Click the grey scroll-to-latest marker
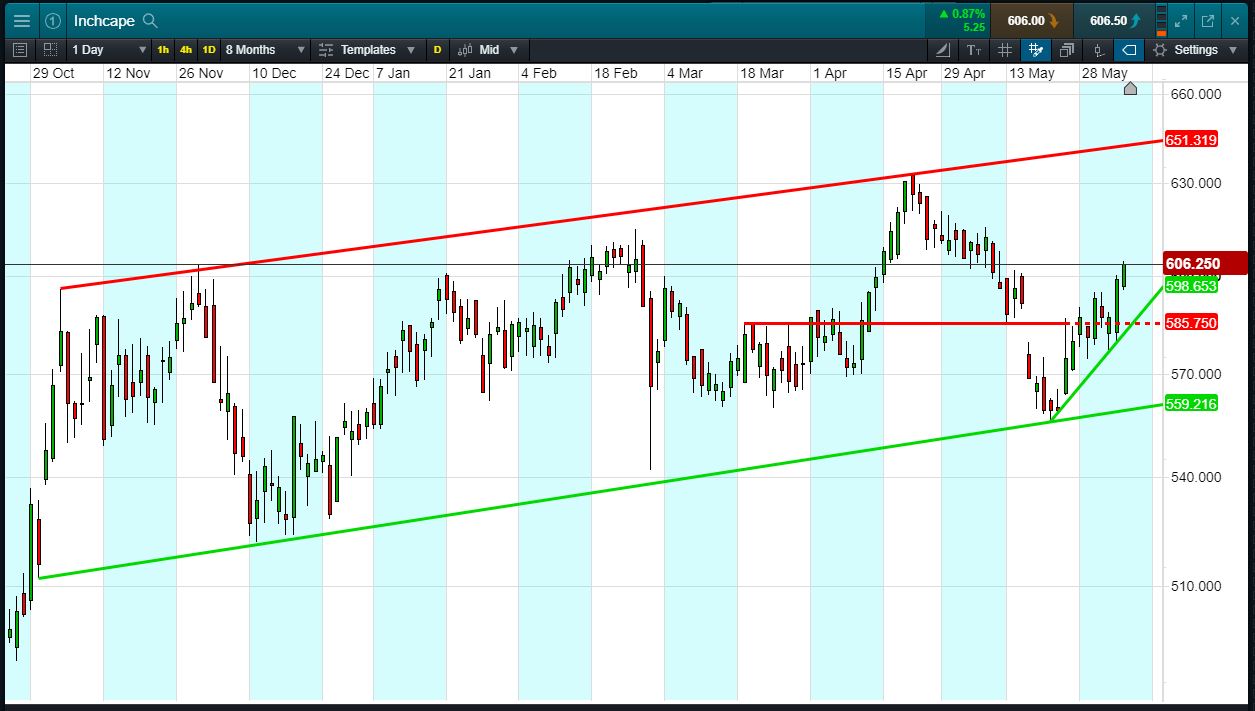Screen dimensions: 1255x711 (1130, 89)
